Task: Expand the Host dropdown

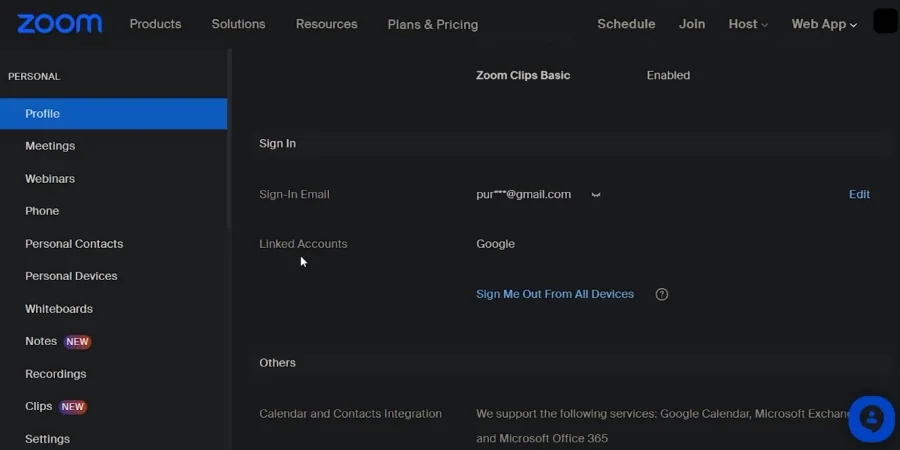Action: tap(748, 24)
